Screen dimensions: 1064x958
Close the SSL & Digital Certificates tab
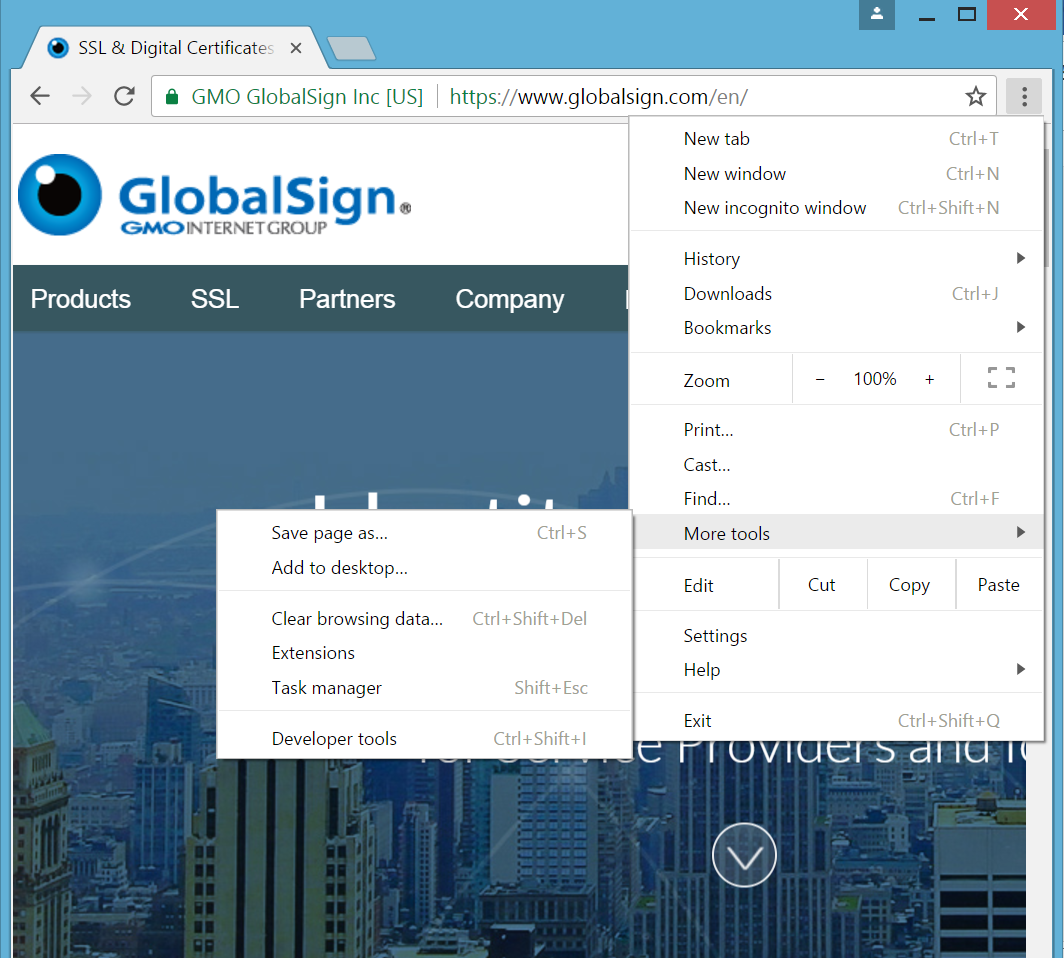(296, 48)
